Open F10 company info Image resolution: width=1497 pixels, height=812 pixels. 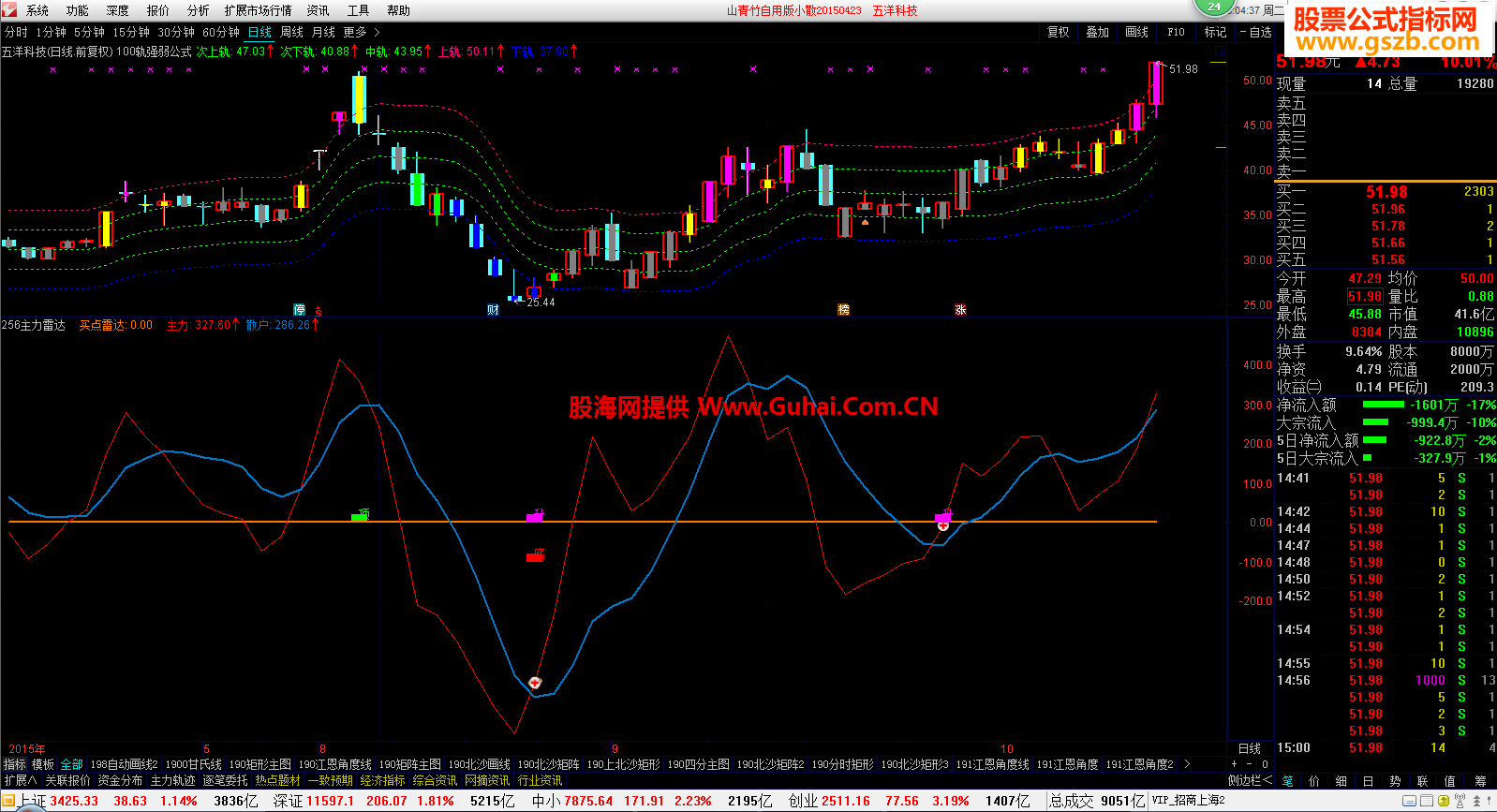[x=1177, y=32]
